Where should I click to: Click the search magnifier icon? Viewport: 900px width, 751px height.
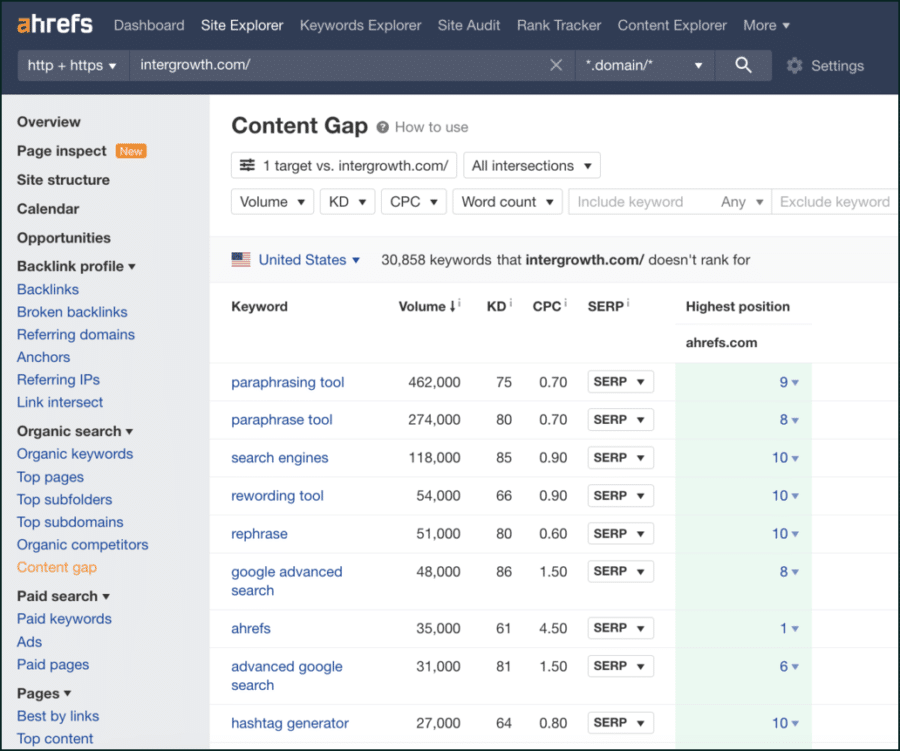[x=741, y=65]
